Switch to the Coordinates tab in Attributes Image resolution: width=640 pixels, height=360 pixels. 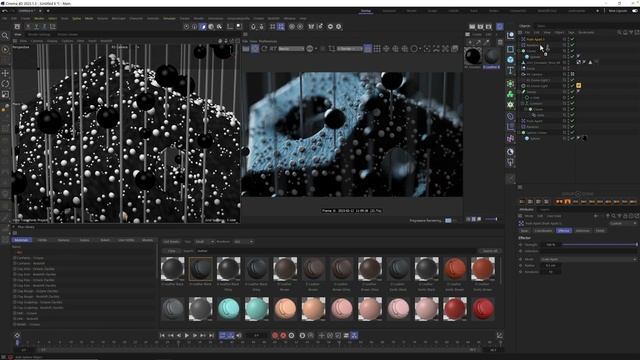point(543,231)
